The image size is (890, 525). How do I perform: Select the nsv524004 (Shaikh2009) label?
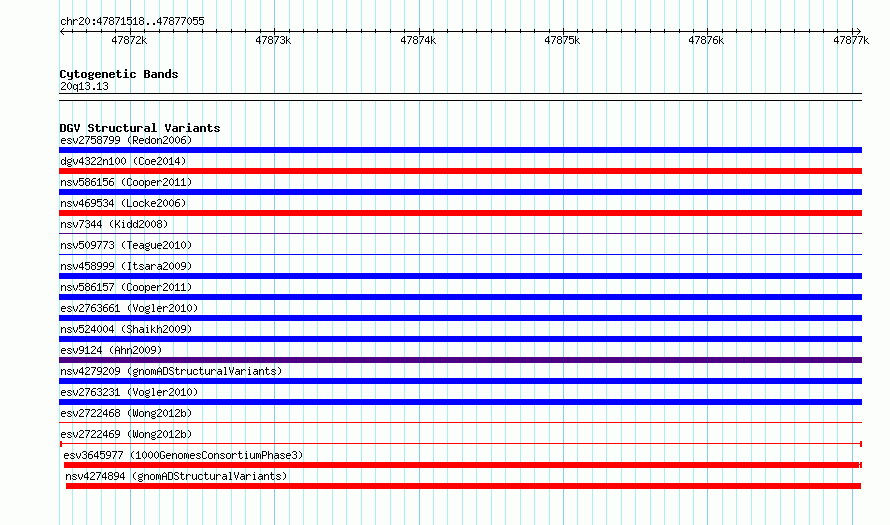(126, 329)
